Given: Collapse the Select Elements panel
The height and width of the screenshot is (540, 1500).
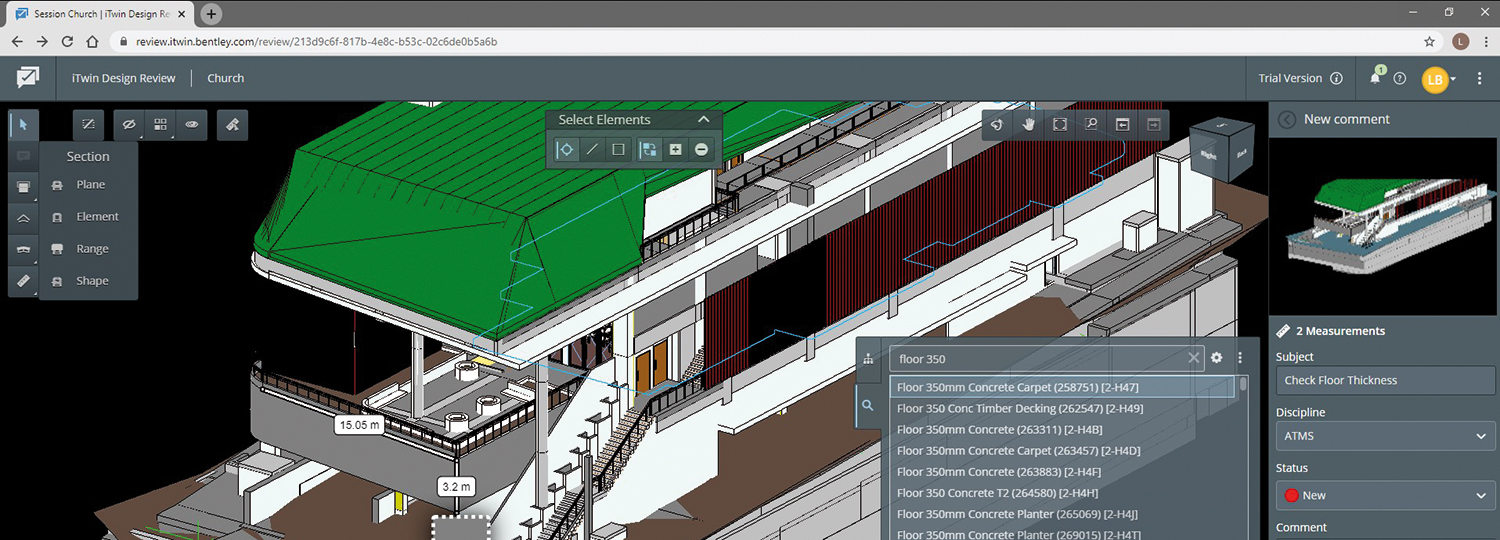Looking at the screenshot, I should tap(703, 120).
